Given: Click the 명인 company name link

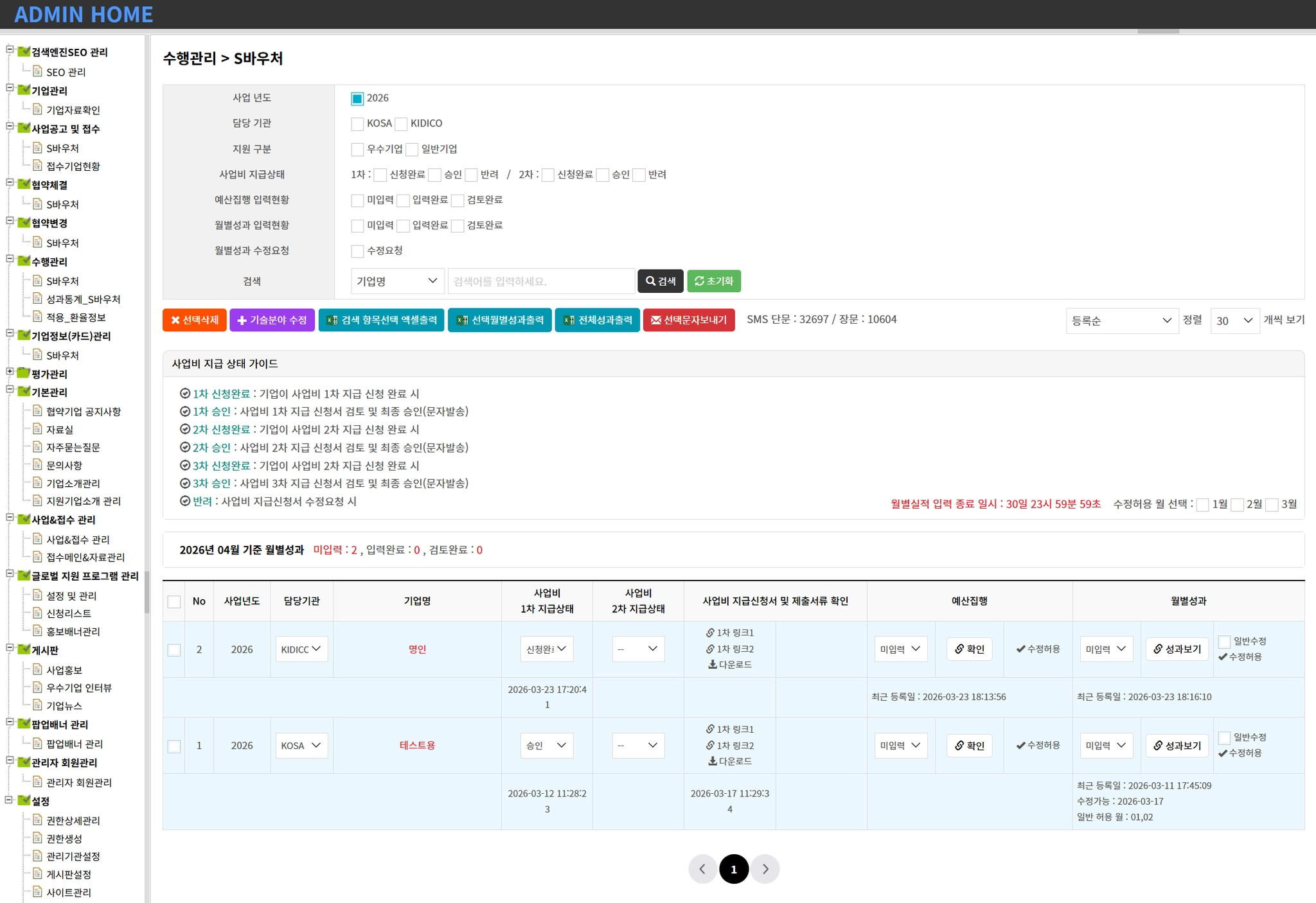Looking at the screenshot, I should pyautogui.click(x=417, y=649).
